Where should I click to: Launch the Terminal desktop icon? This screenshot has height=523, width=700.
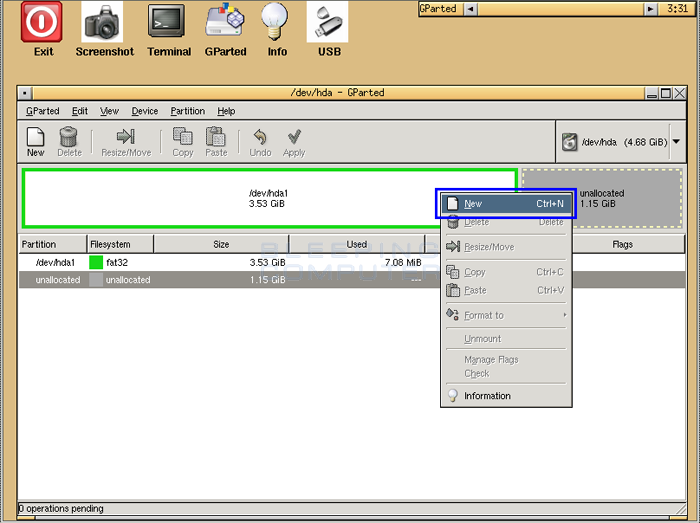pyautogui.click(x=168, y=29)
